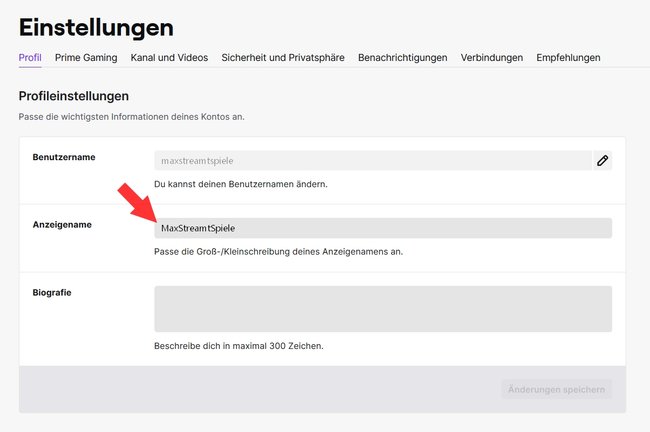
Task: Switch to the Profil tab
Action: coord(30,58)
